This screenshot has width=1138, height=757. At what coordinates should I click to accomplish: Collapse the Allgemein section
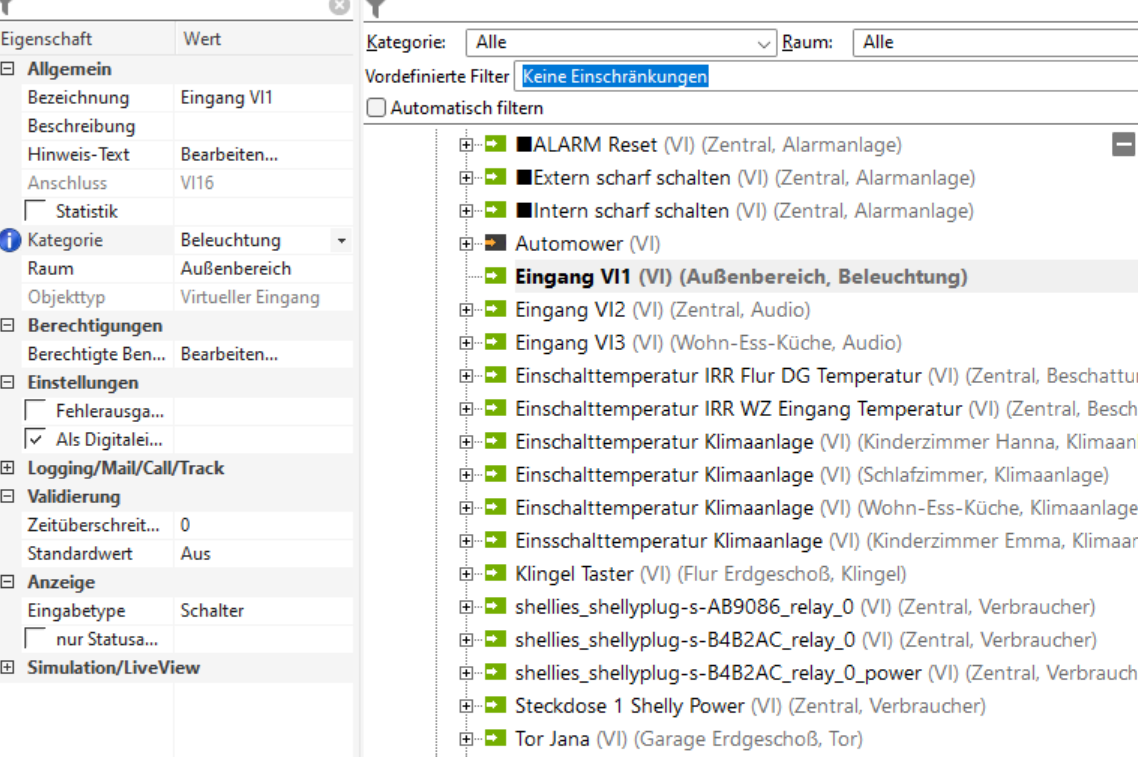tap(7, 69)
